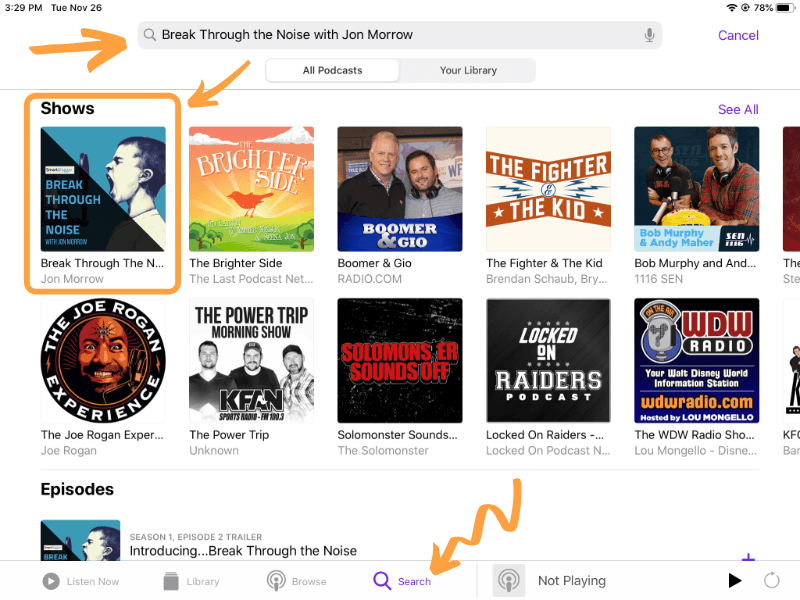The image size is (800, 600).
Task: Open The Power Trip Morning Show artwork
Action: [x=252, y=361]
